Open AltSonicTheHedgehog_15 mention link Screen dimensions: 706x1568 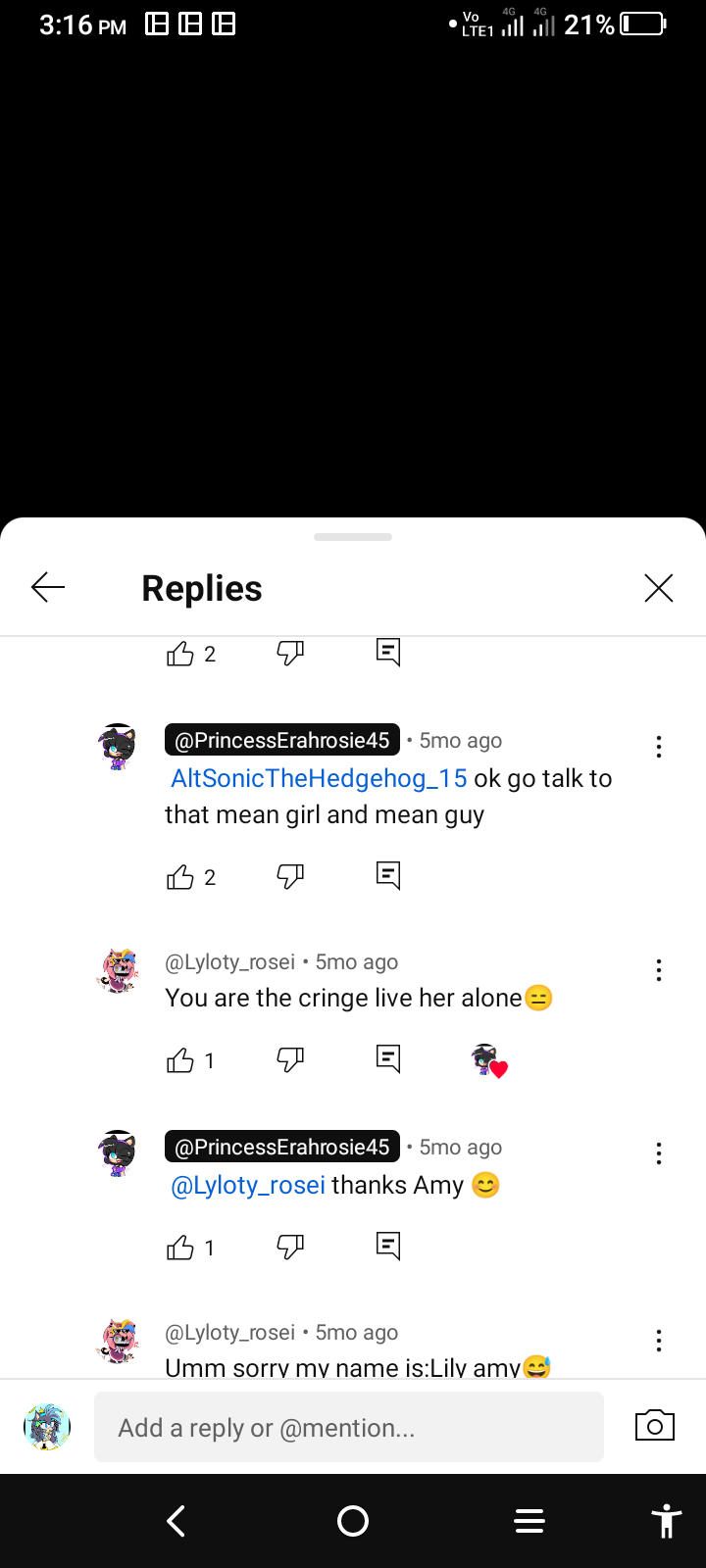coord(319,778)
